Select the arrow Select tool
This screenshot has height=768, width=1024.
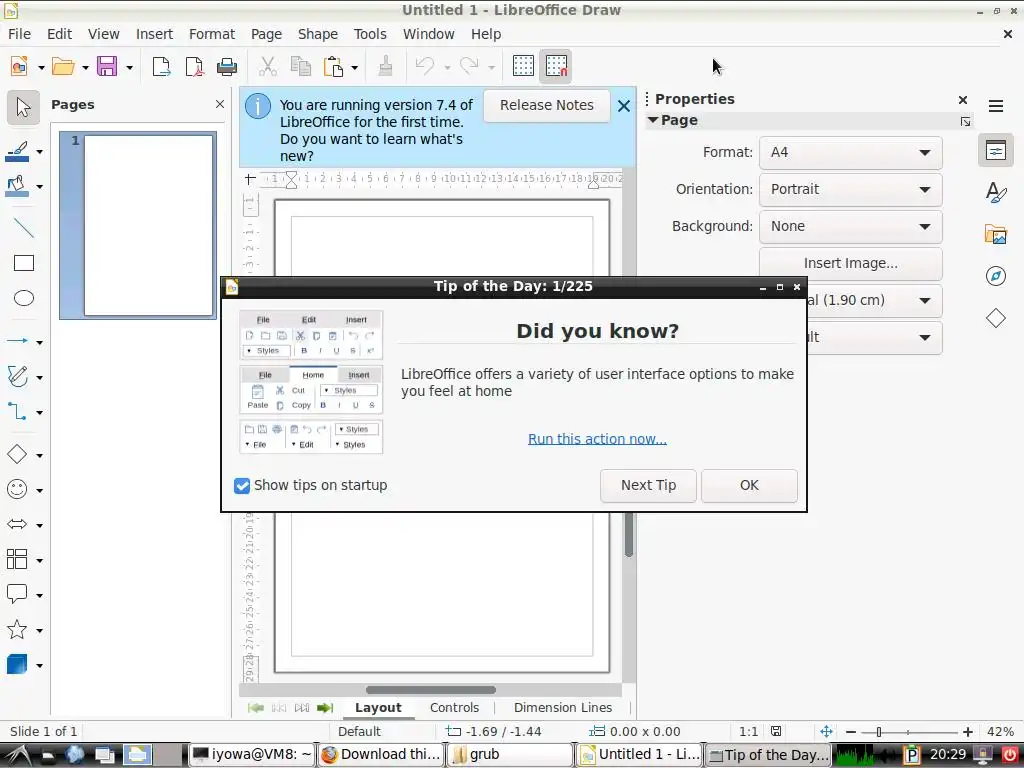[x=24, y=108]
